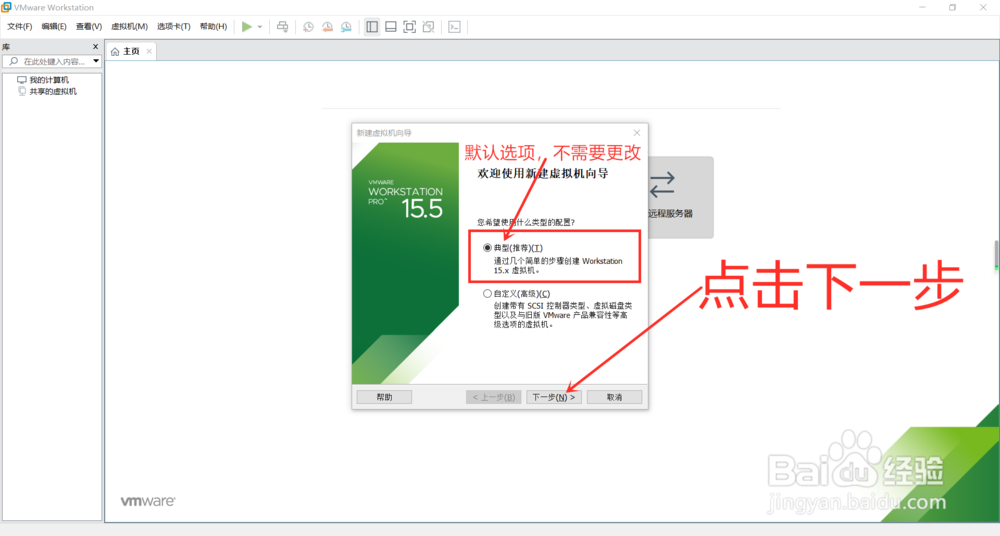Image resolution: width=1000 pixels, height=536 pixels.
Task: Switch to the 主页 tab
Action: click(131, 52)
